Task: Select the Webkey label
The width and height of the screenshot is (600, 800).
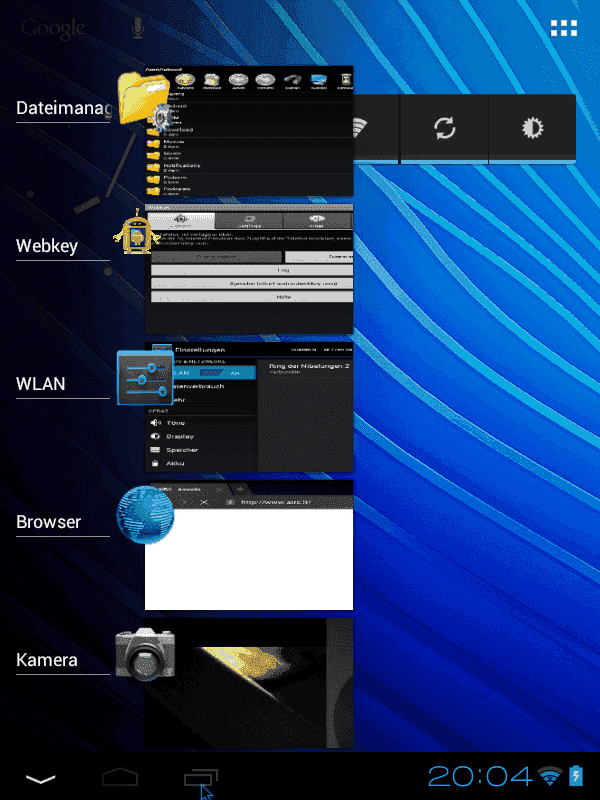Action: [x=47, y=246]
